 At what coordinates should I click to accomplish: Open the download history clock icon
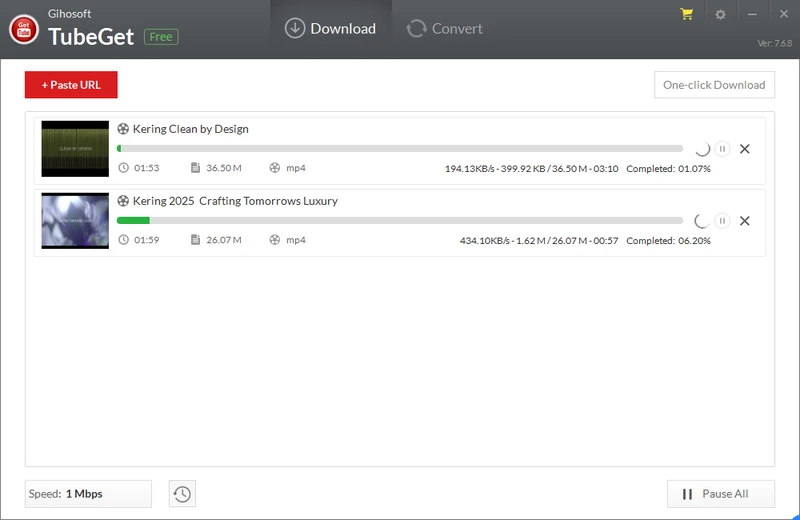pyautogui.click(x=182, y=493)
